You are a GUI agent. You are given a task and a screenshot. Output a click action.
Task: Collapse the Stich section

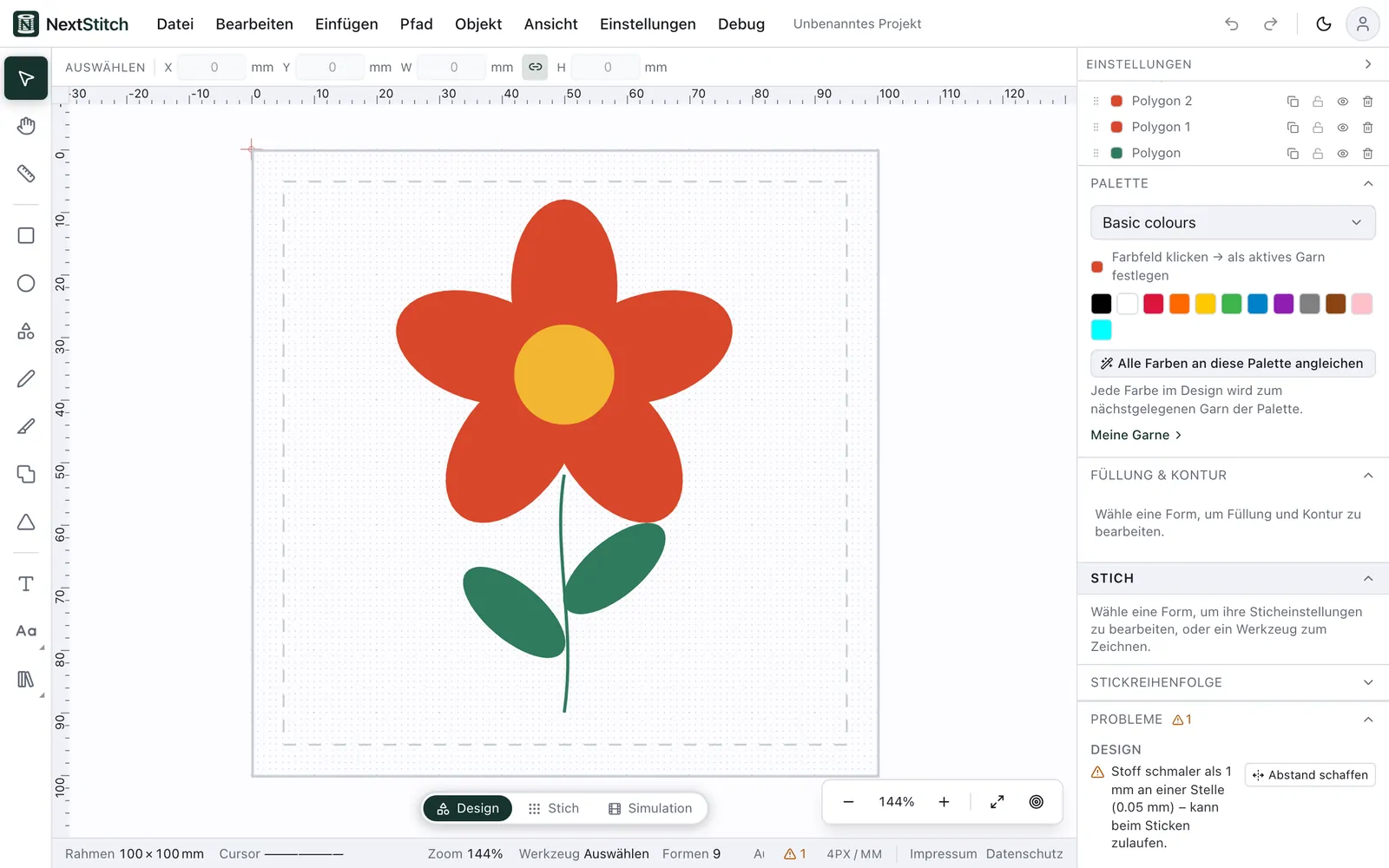1367,578
